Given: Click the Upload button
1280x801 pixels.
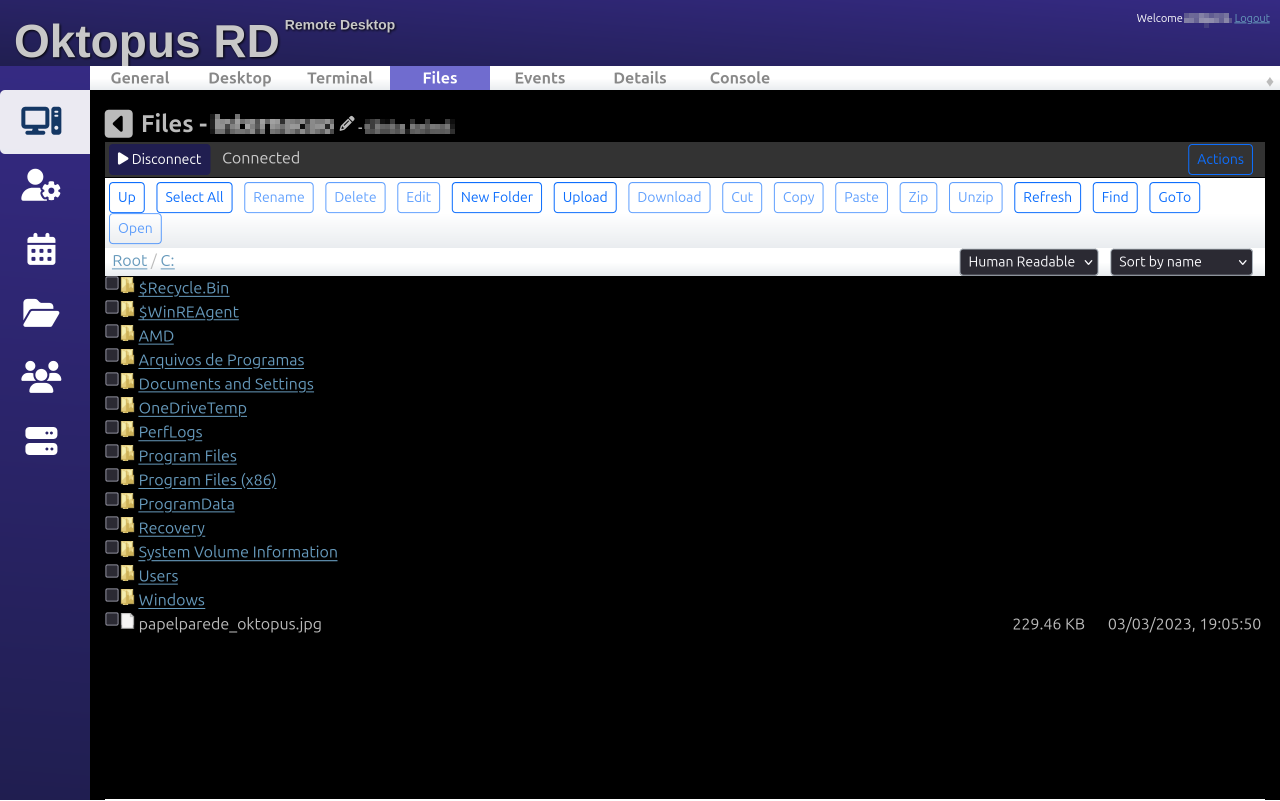Looking at the screenshot, I should coord(585,197).
